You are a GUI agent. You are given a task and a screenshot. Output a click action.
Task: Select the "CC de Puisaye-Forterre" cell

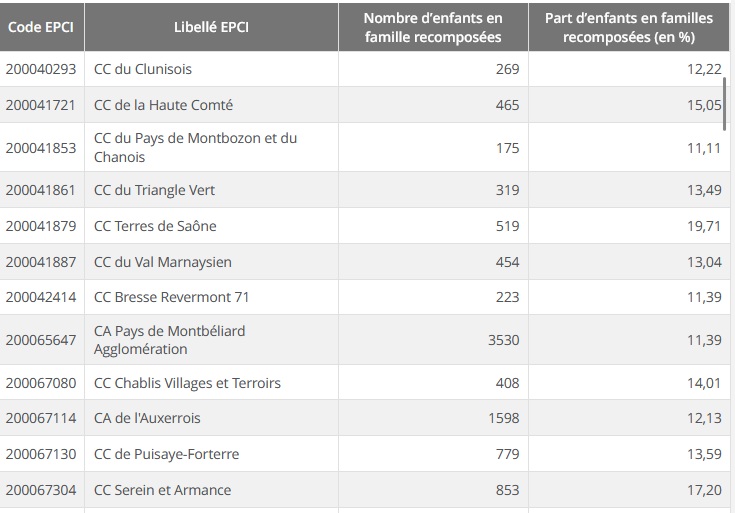[166, 454]
